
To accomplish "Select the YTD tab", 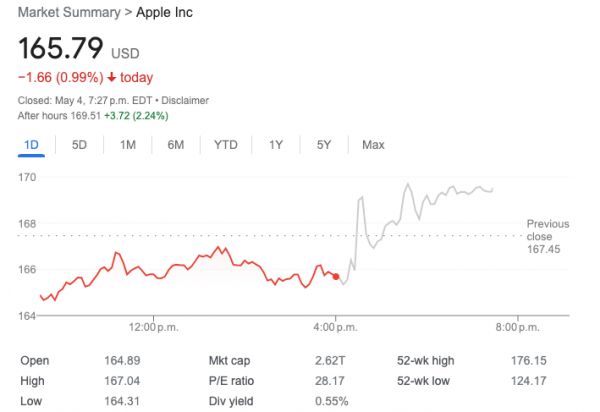I will [225, 145].
